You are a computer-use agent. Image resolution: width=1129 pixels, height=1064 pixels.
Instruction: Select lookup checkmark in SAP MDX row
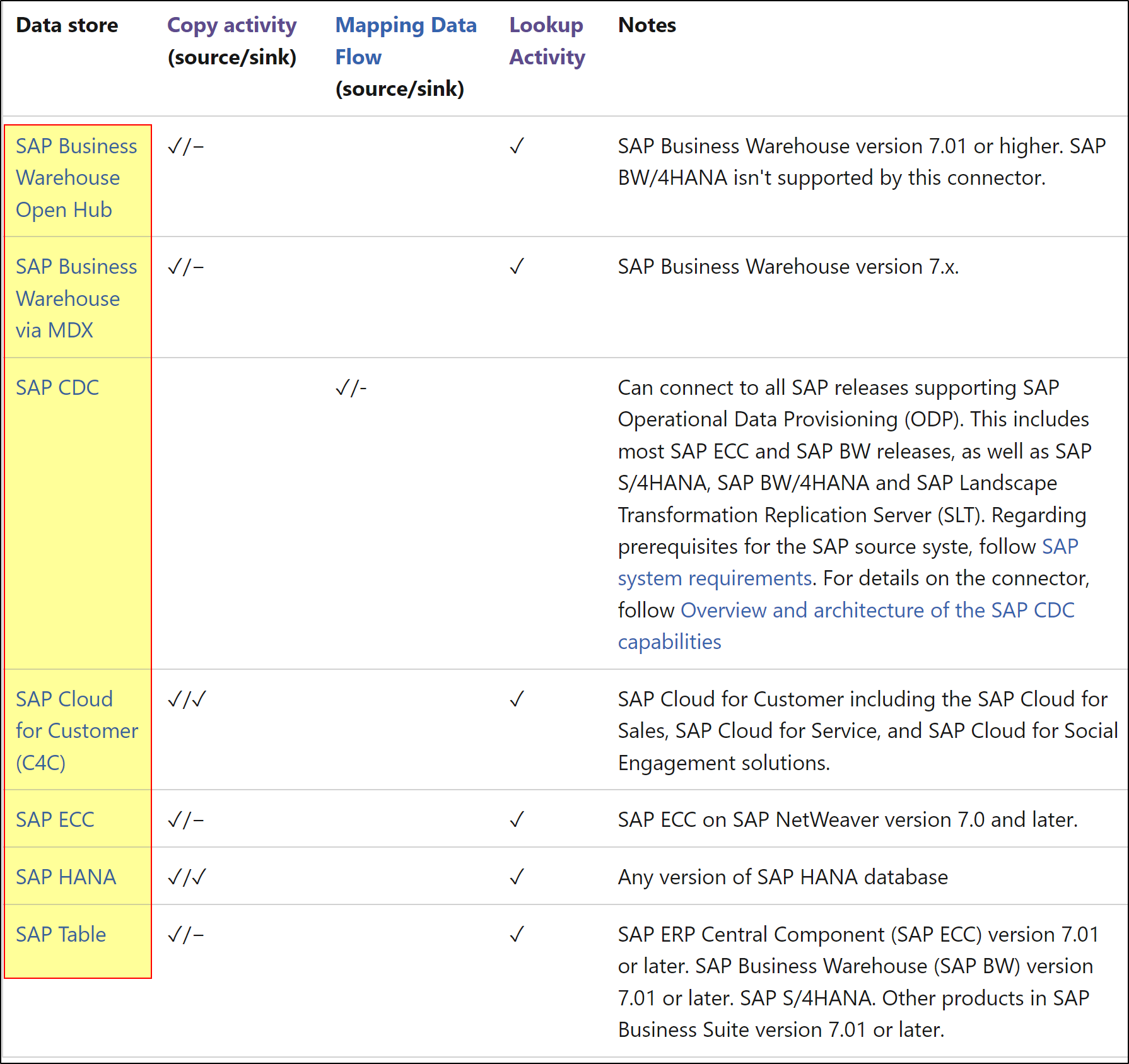click(x=517, y=267)
